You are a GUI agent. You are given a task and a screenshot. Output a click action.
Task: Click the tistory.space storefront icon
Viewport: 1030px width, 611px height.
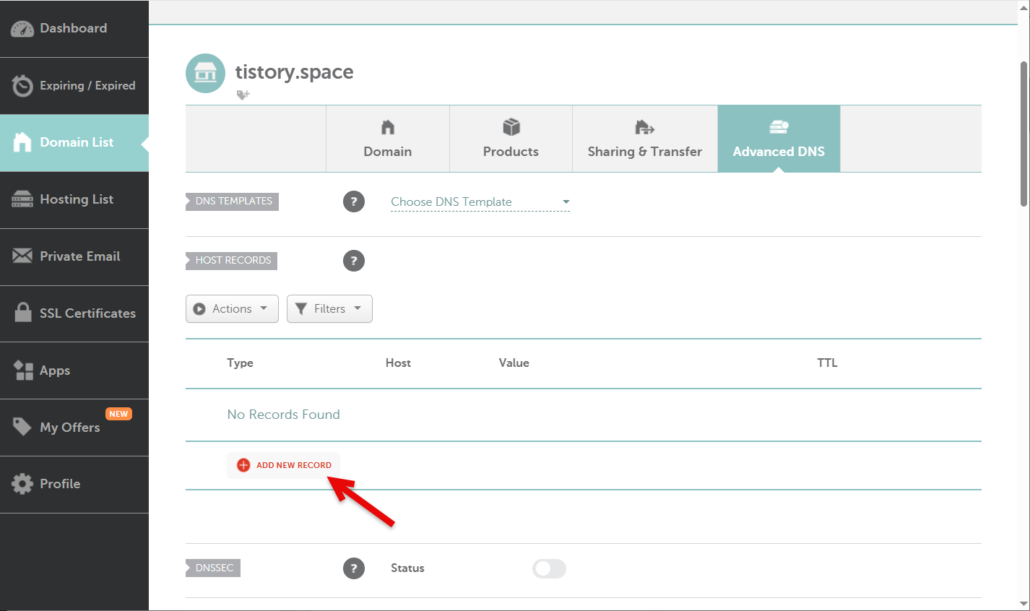tap(205, 73)
